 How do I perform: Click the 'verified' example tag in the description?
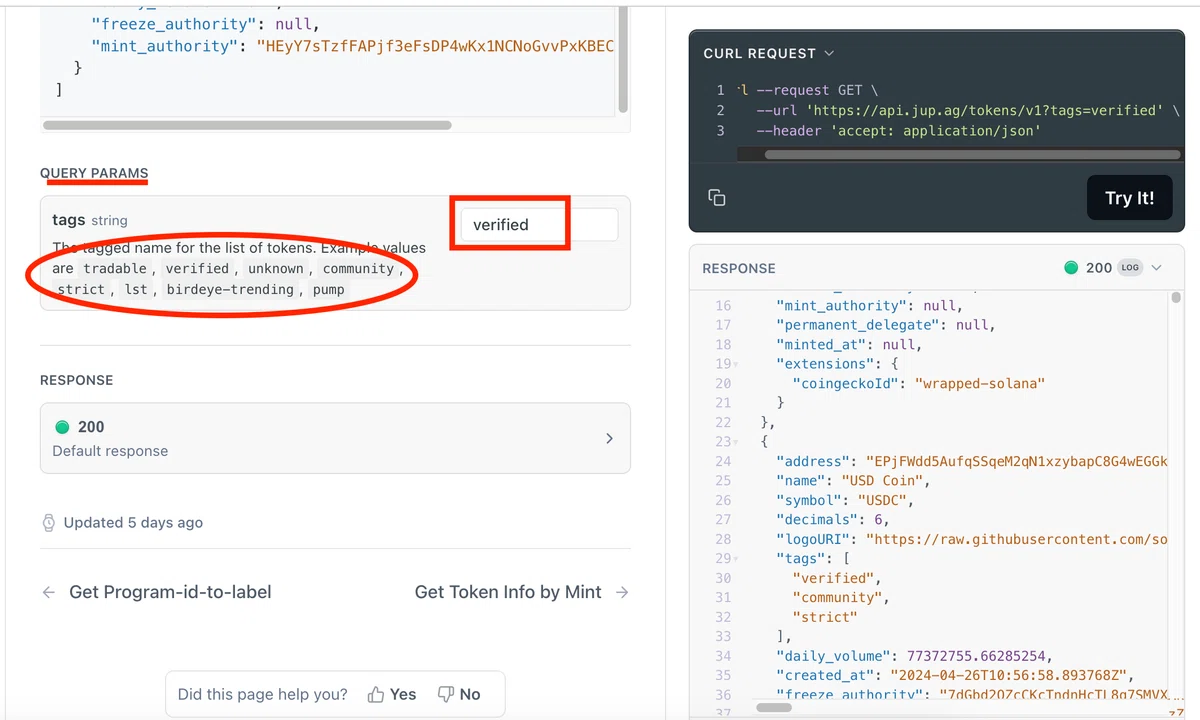197,268
